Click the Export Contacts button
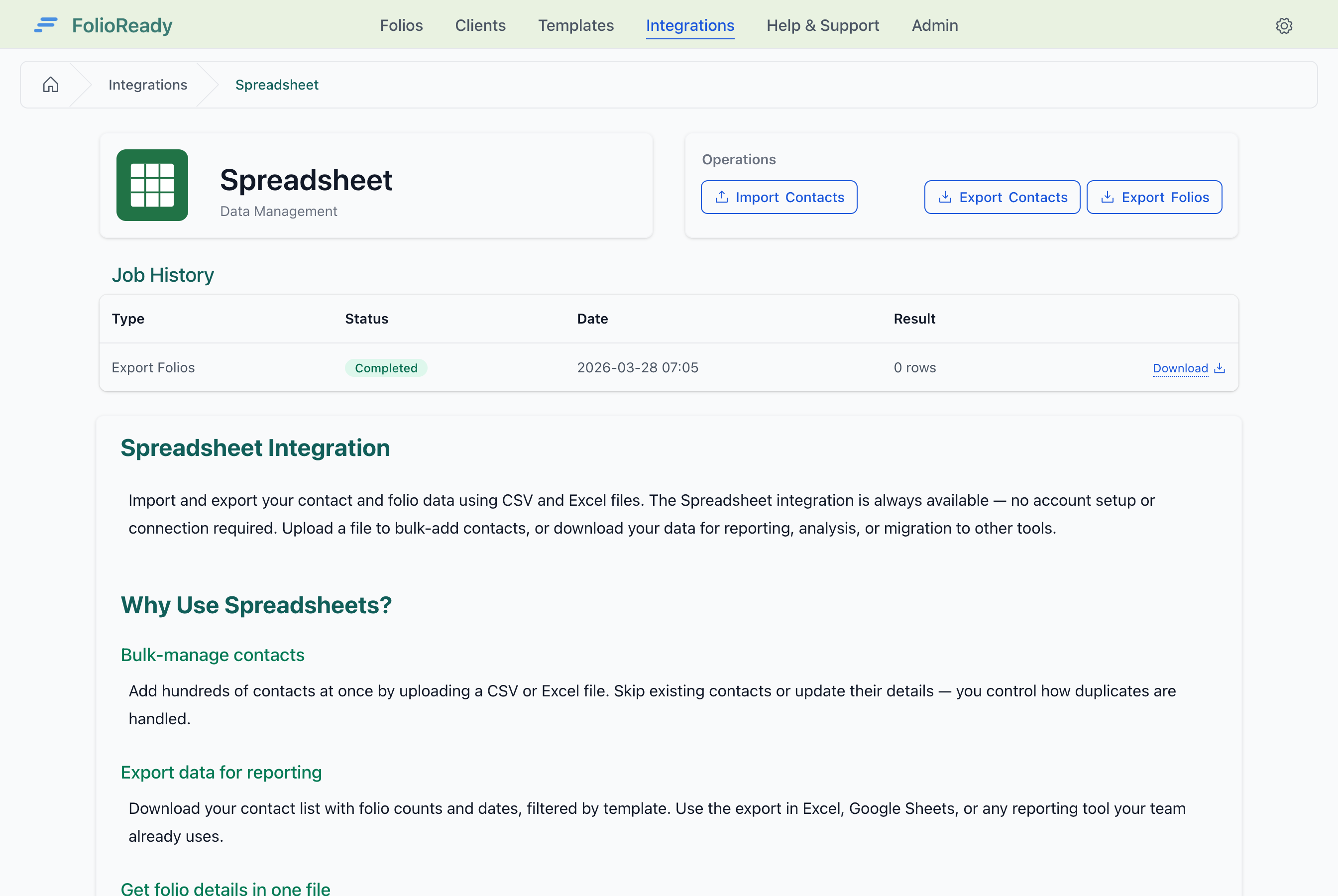This screenshot has height=896, width=1338. 1002,197
